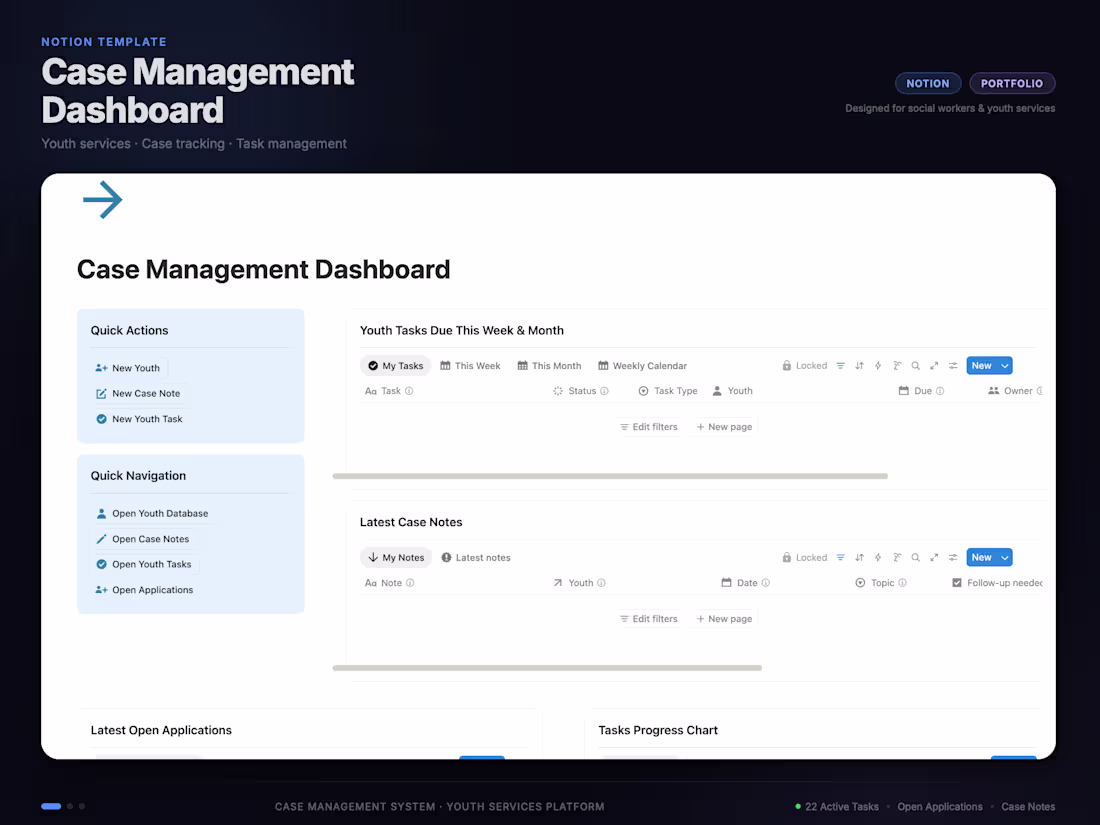Click the Locked indicator in Latest Case Notes
This screenshot has width=1100, height=825.
[x=805, y=558]
